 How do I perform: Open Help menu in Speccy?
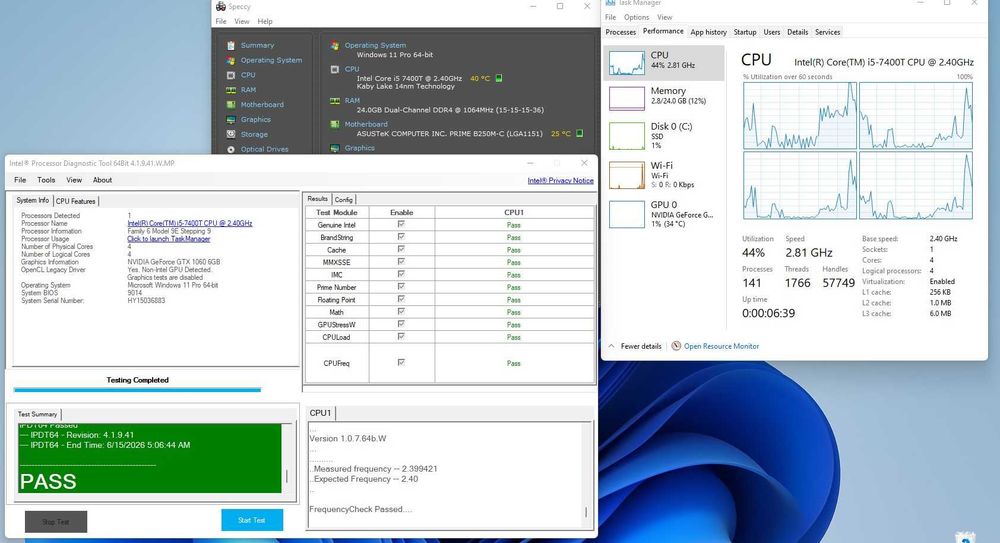[265, 21]
